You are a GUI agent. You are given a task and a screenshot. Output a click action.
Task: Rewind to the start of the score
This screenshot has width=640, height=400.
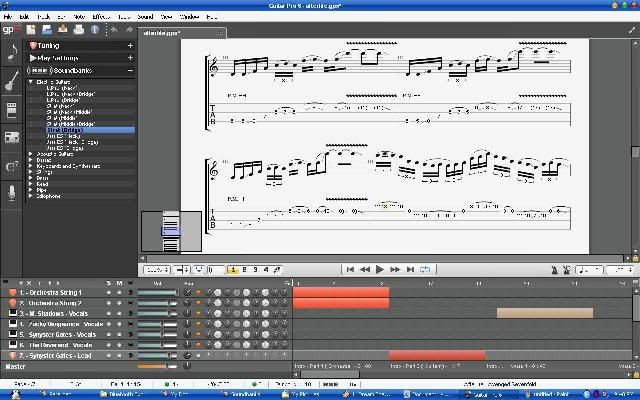click(x=350, y=269)
